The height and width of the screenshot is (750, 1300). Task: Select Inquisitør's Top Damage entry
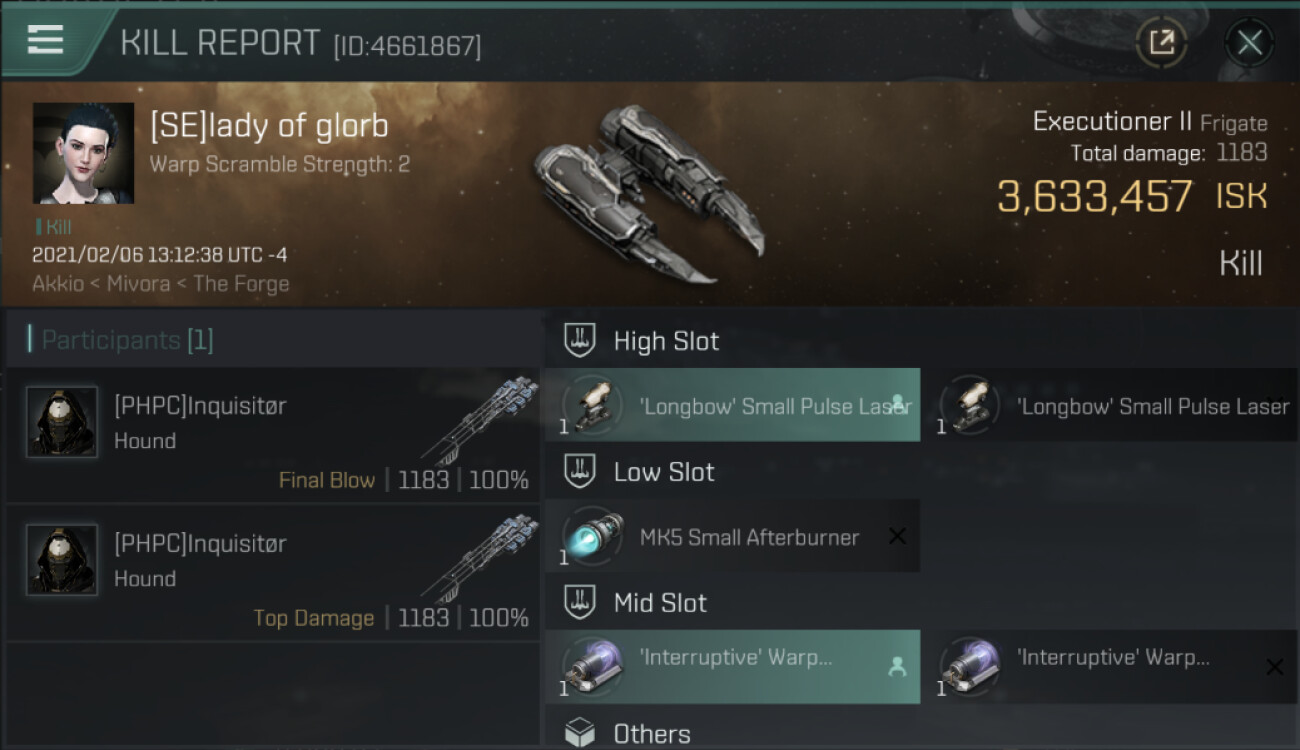(x=272, y=573)
